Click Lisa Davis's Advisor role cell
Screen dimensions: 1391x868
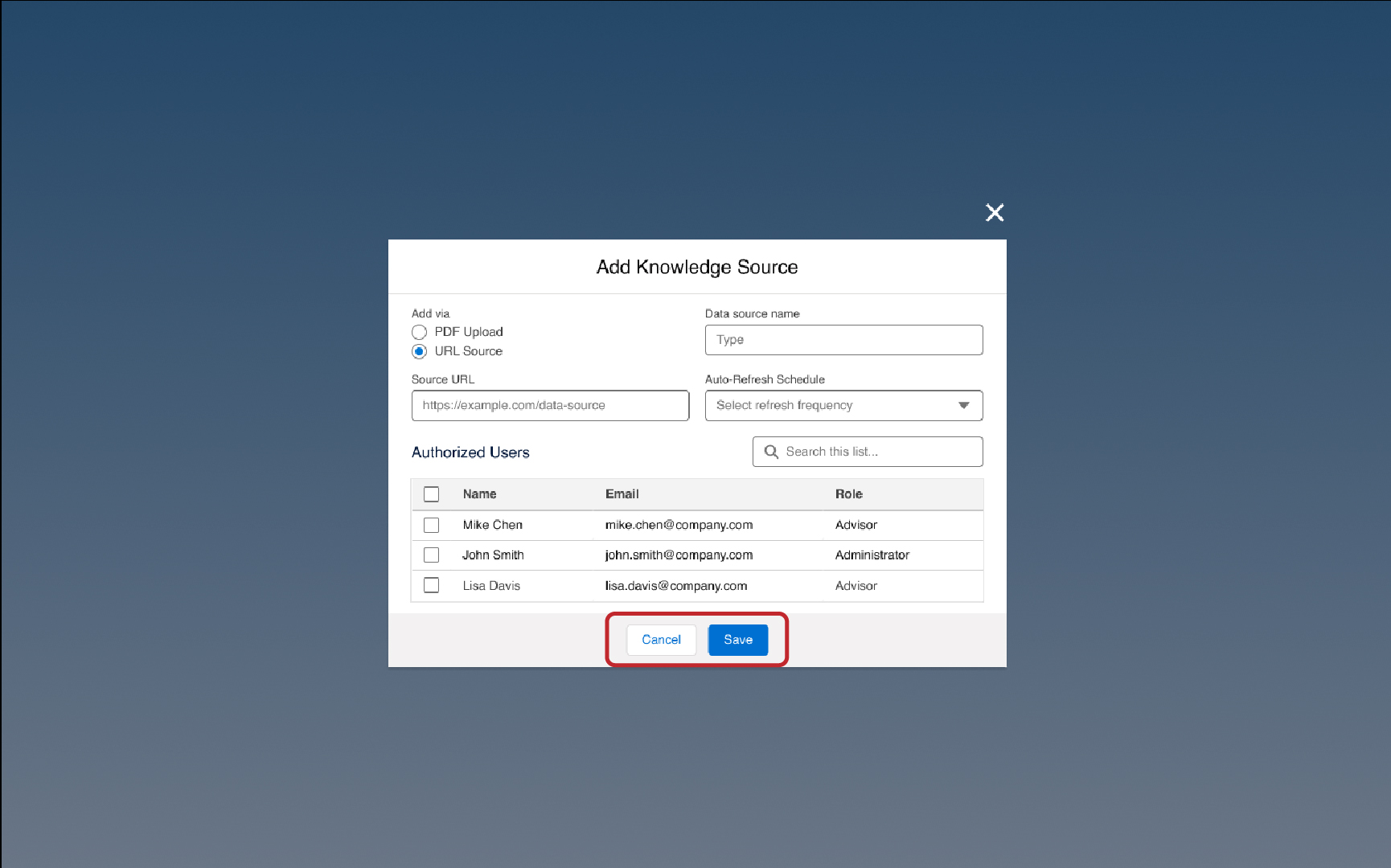[x=856, y=586]
